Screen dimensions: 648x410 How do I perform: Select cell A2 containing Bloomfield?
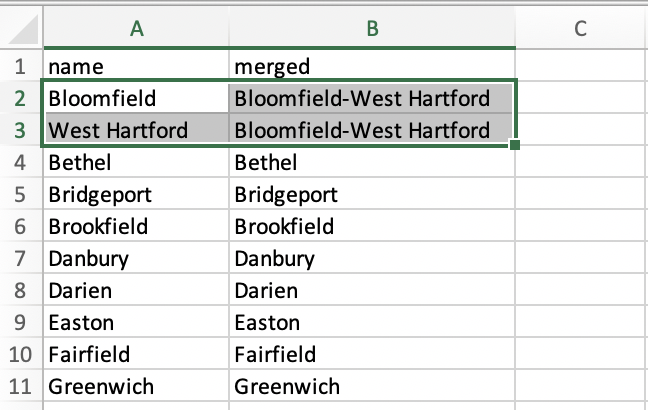[136, 98]
